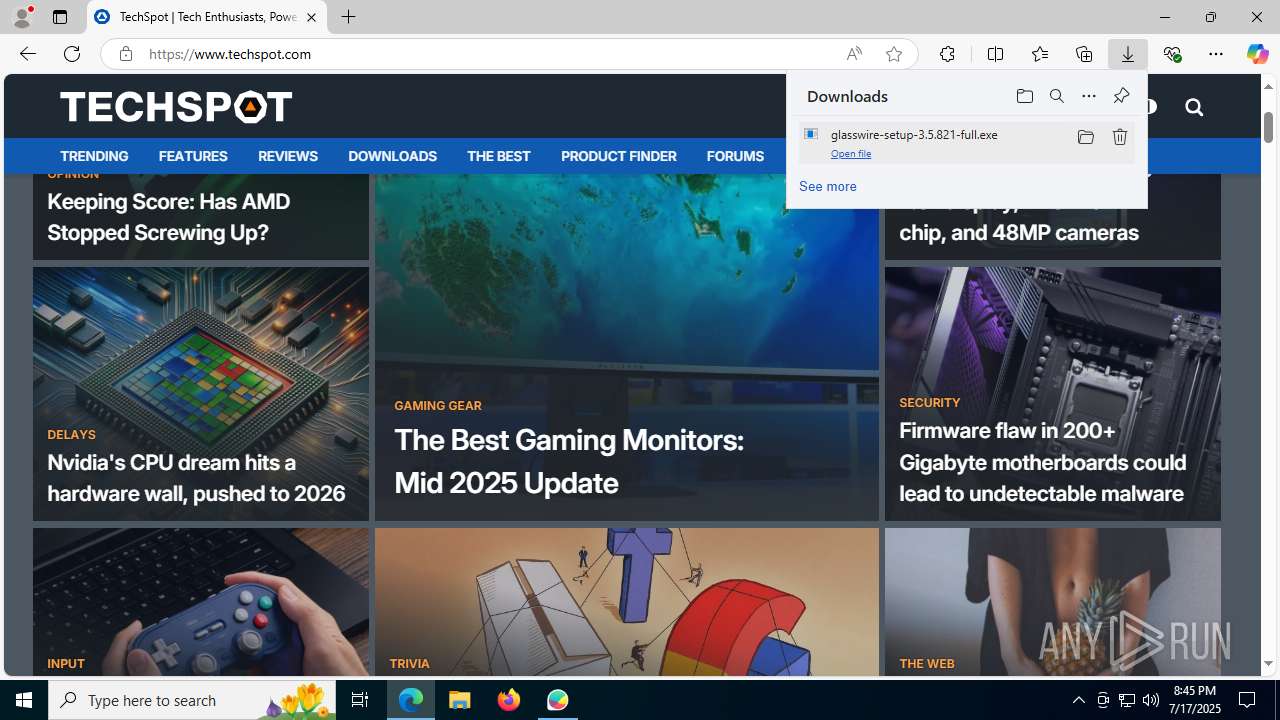Close the TechSpot tab
Image resolution: width=1280 pixels, height=720 pixels.
pyautogui.click(x=311, y=17)
